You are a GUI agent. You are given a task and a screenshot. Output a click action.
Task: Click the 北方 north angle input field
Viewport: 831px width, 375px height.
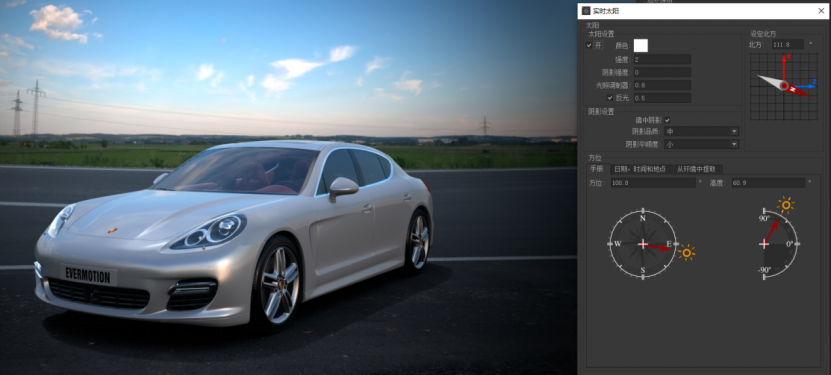point(788,44)
